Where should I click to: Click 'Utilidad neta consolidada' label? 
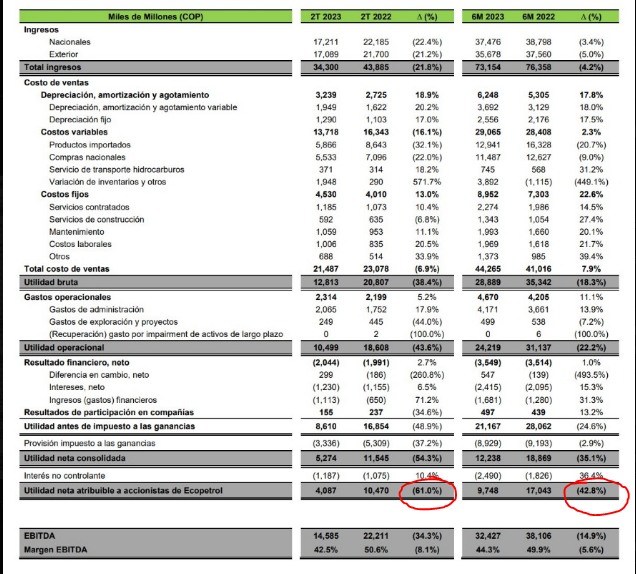click(75, 458)
